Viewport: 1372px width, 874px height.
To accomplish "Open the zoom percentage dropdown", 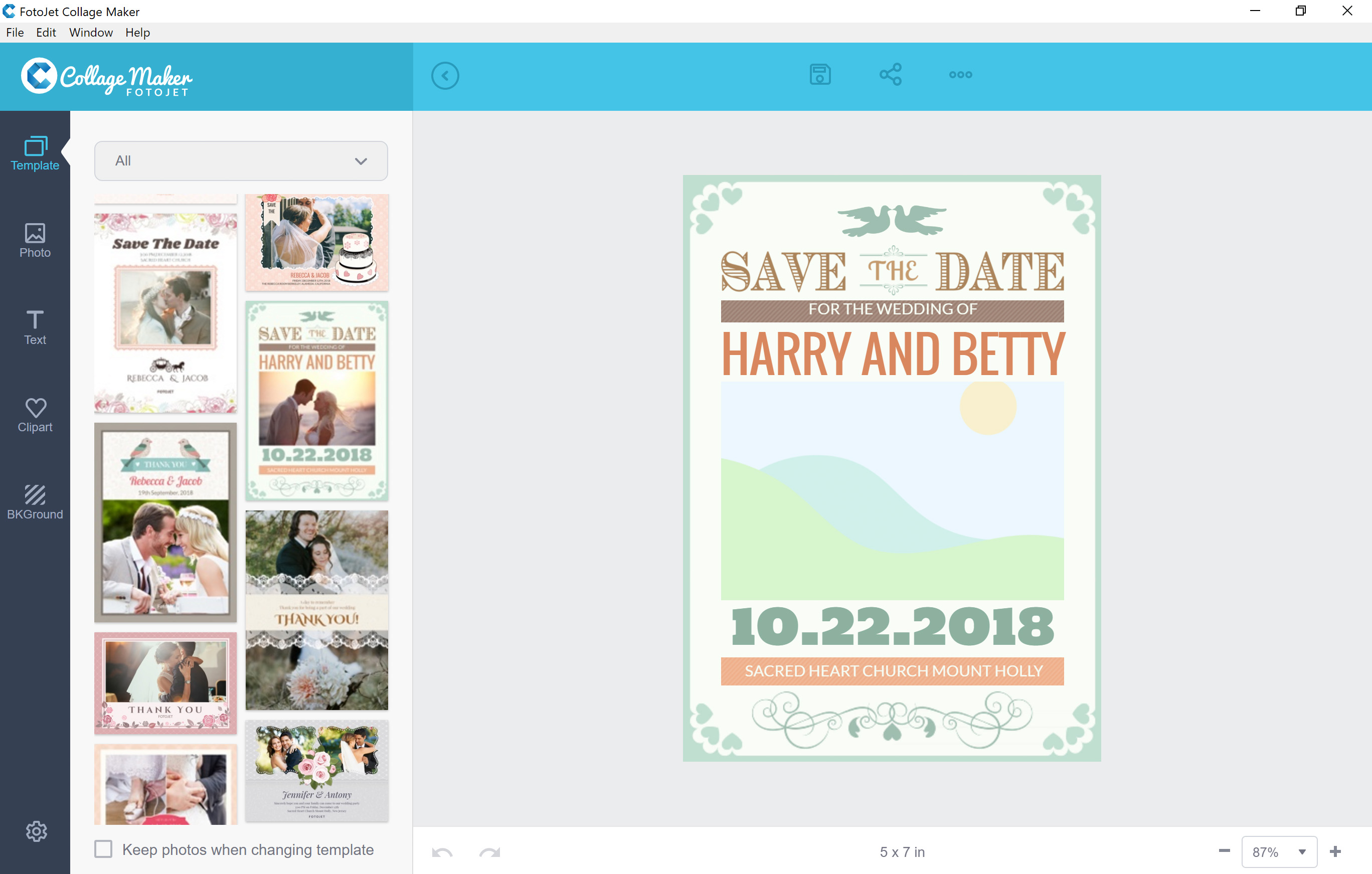I will (x=1279, y=852).
